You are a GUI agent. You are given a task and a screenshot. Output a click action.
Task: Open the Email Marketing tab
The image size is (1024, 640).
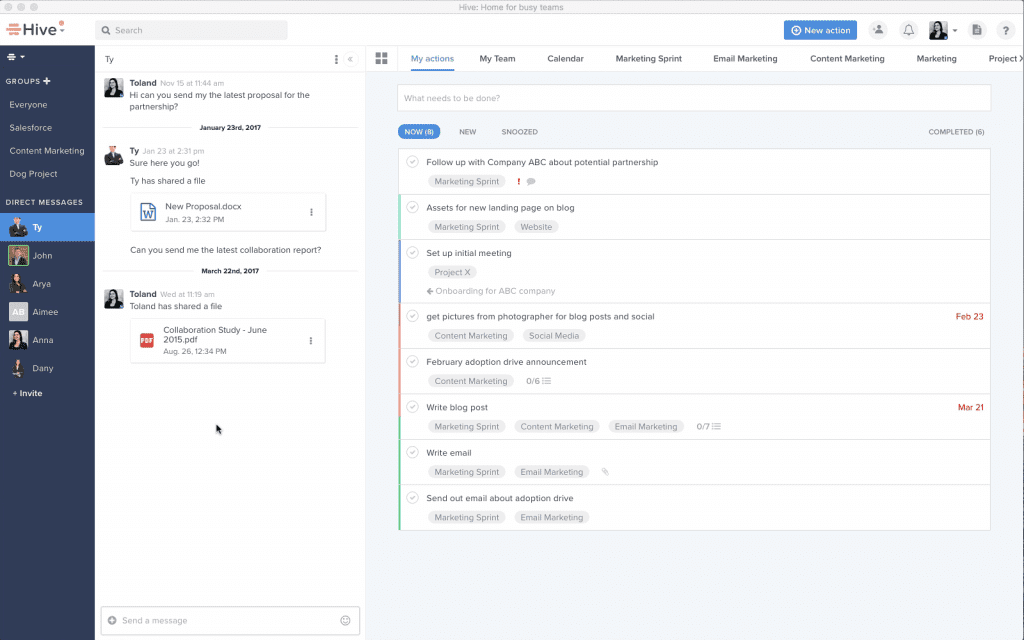tap(745, 58)
